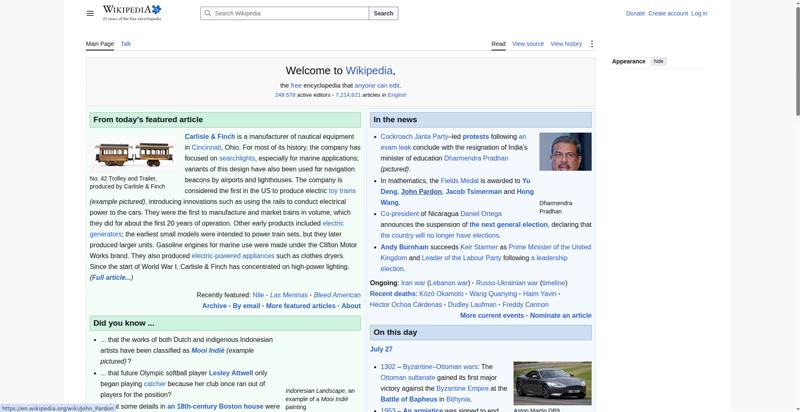Hide the Appearance panel
This screenshot has width=800, height=412.
click(x=659, y=61)
